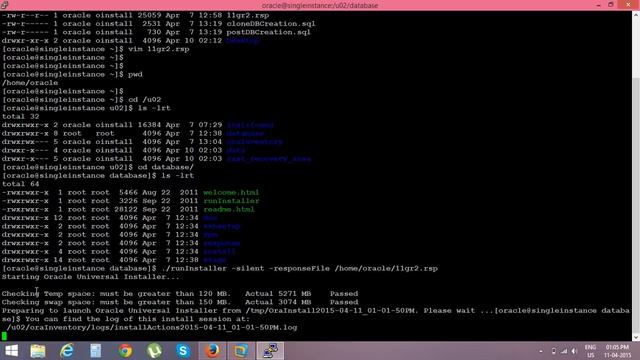Click the green terminal cursor block
640x360 pixels.
pyautogui.click(x=4, y=336)
